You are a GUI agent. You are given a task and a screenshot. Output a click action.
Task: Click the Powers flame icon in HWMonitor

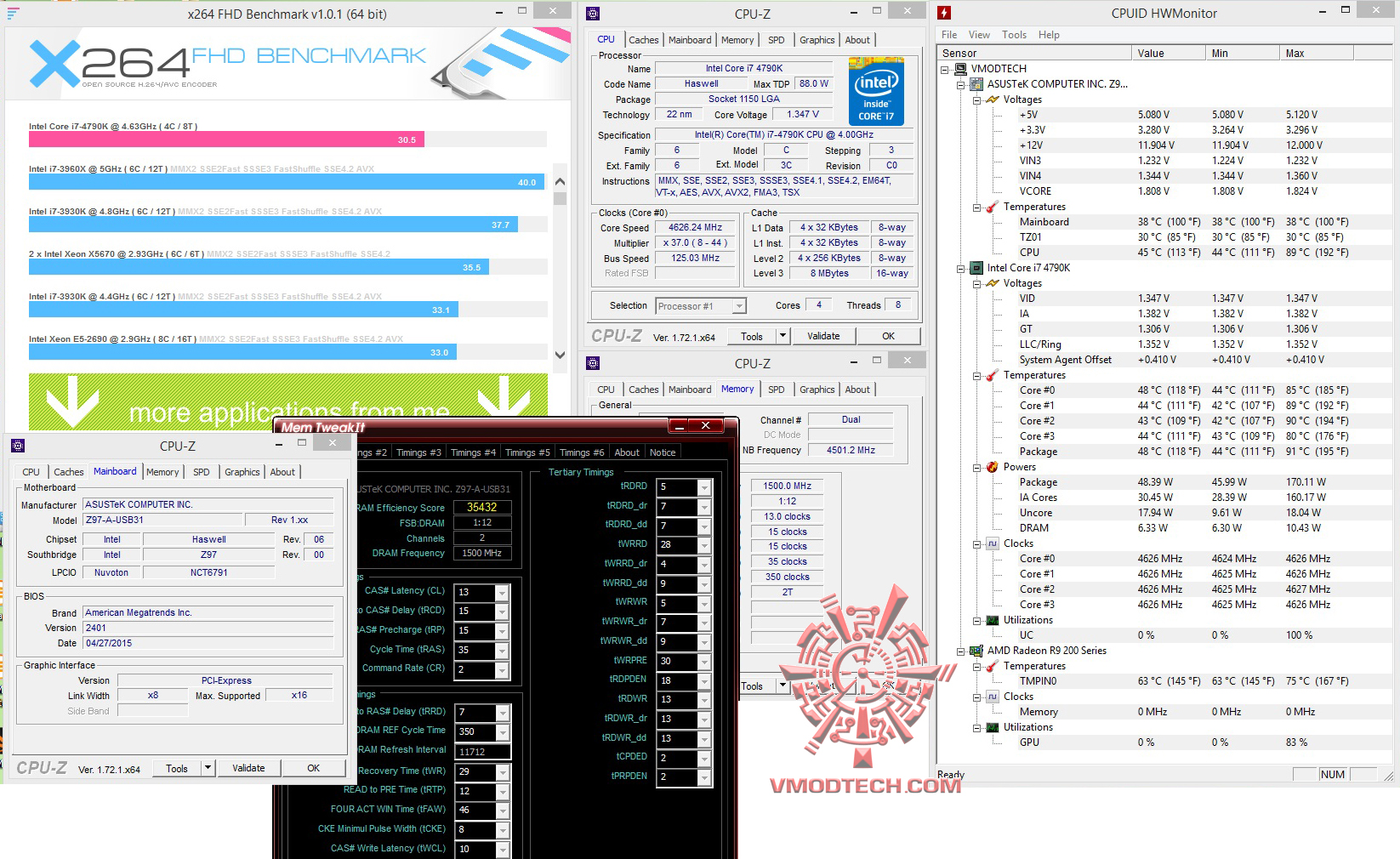993,467
